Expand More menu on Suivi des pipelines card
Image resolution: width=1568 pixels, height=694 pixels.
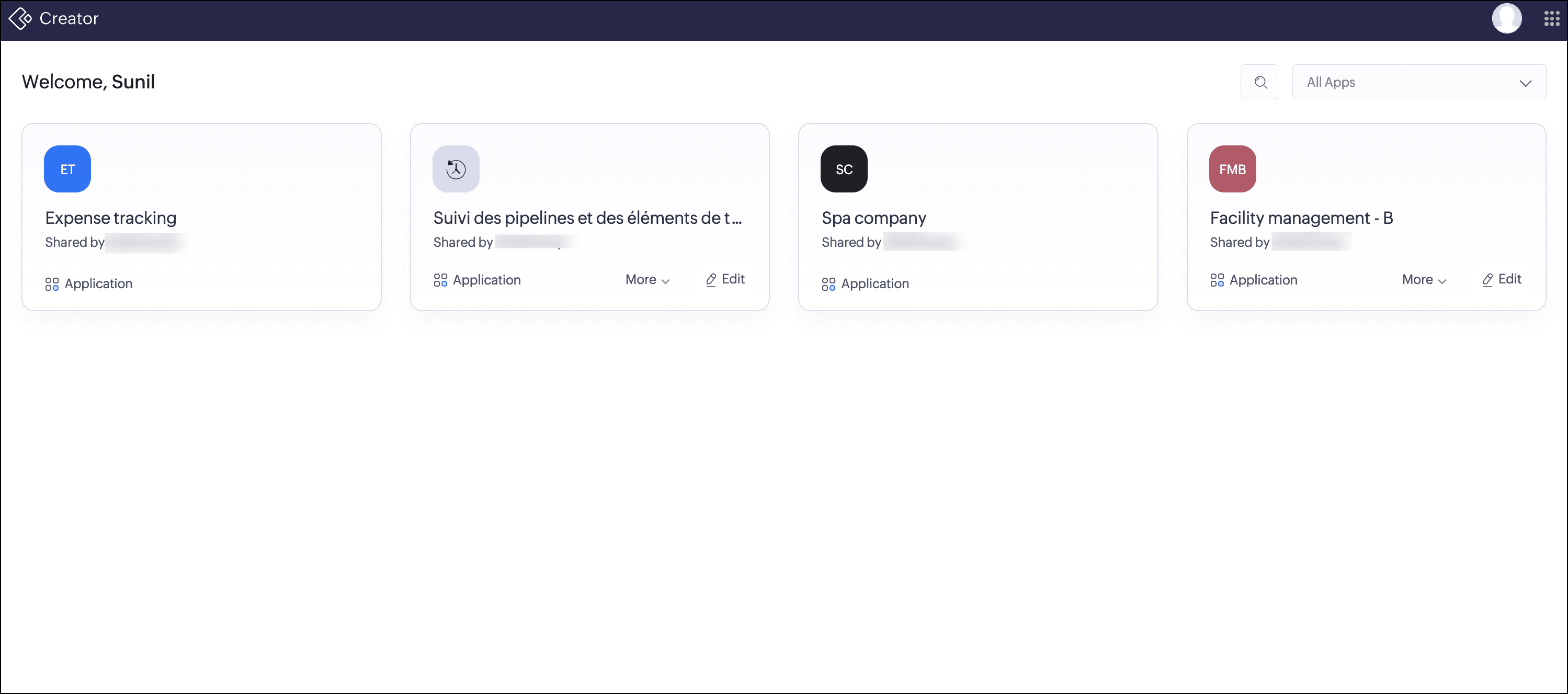[647, 280]
